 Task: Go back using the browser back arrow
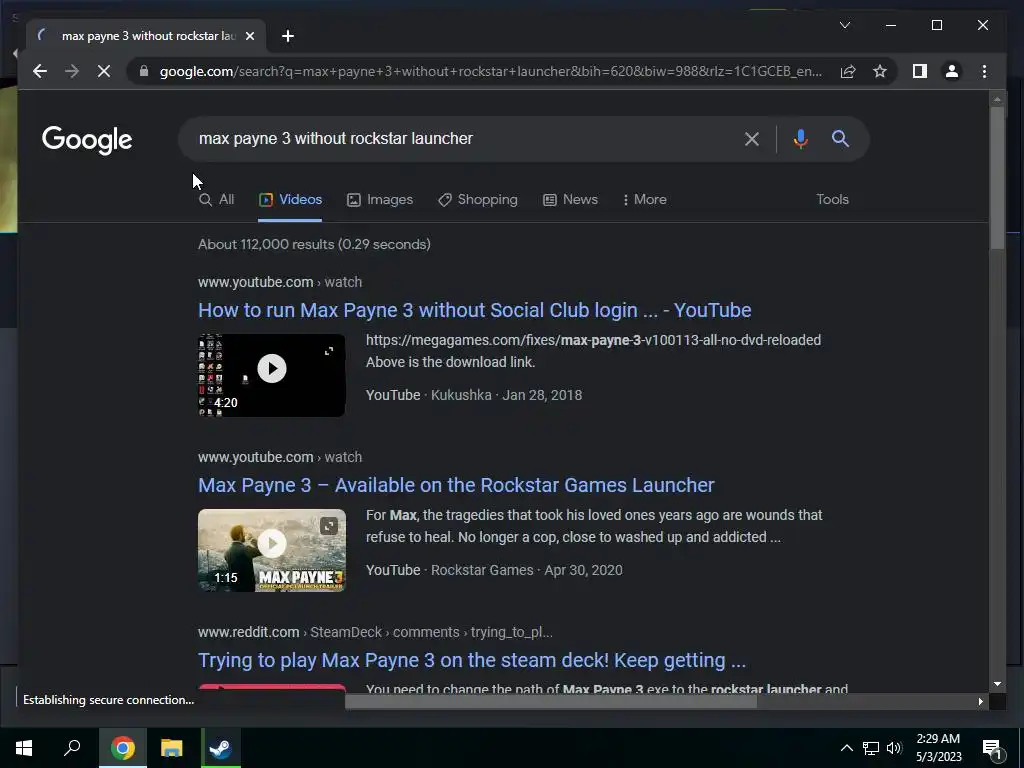point(40,71)
